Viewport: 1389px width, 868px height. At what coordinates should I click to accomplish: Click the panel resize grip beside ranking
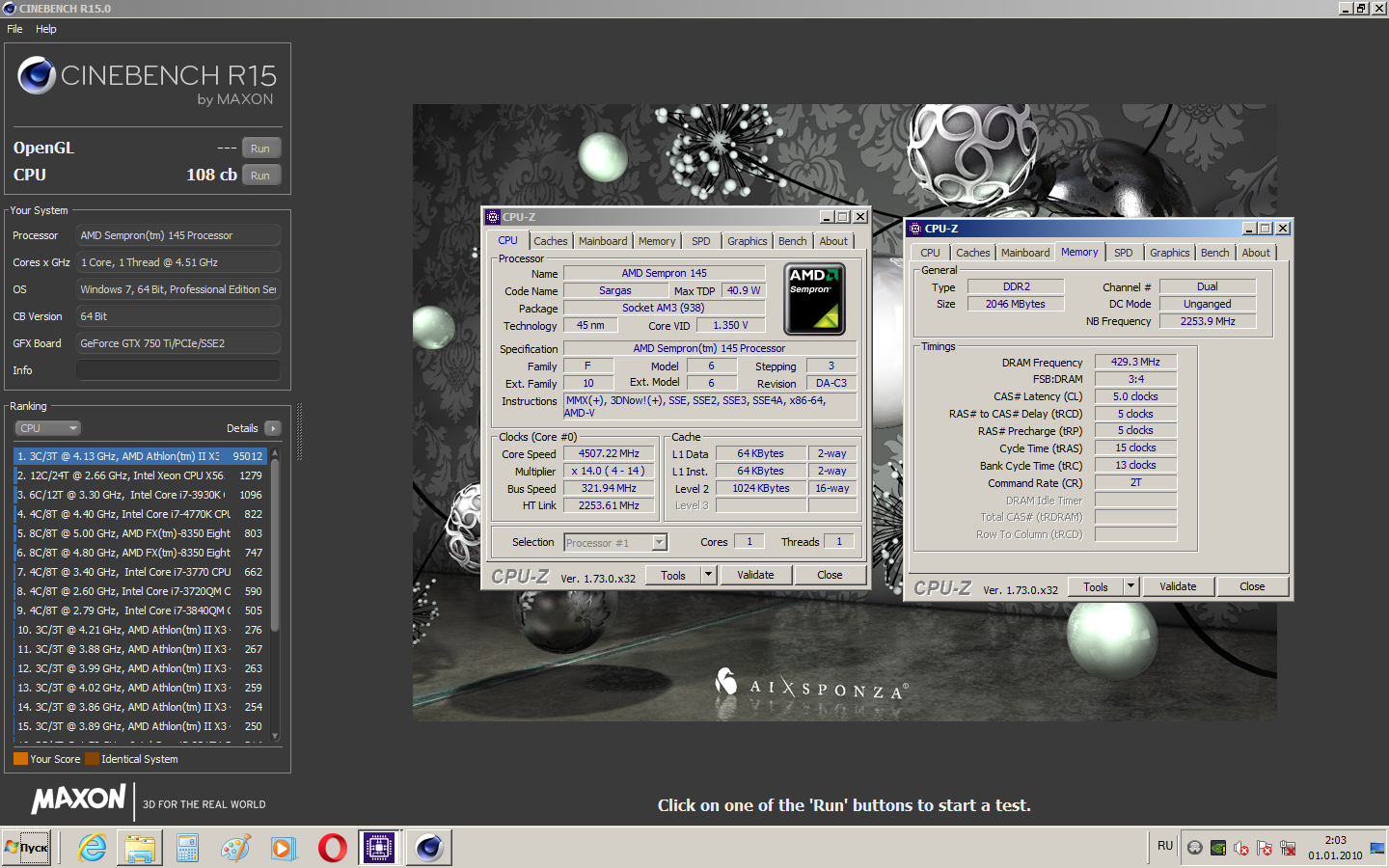tap(299, 432)
